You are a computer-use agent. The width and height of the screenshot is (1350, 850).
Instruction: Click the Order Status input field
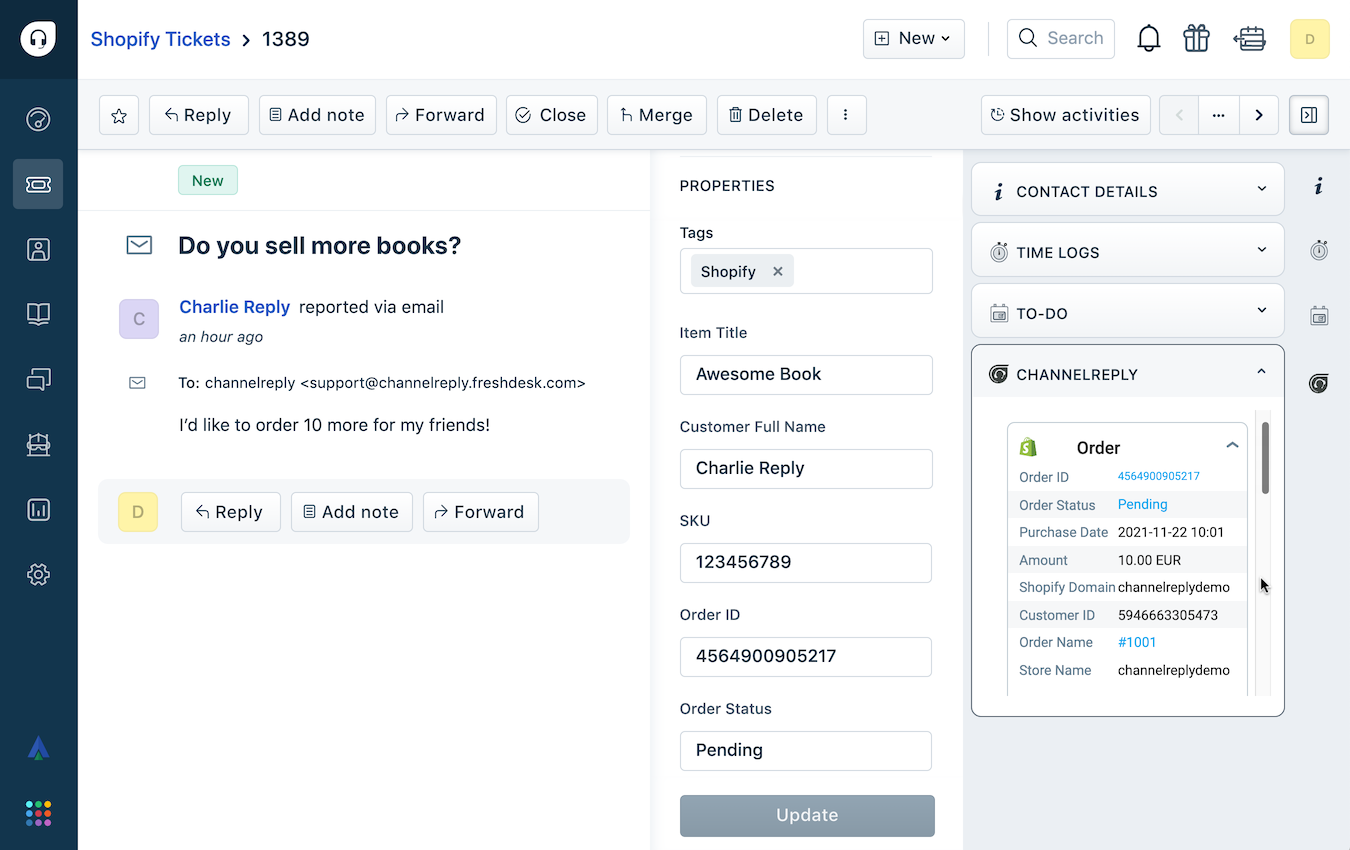(806, 751)
